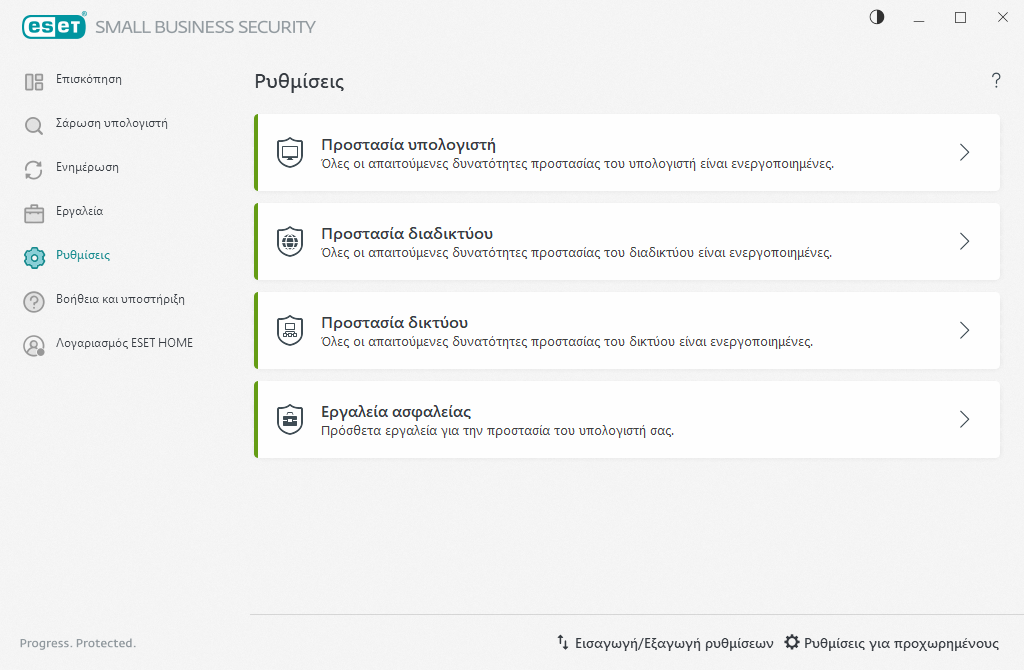Click the user icon for Λογαριασμός ESET HOME
This screenshot has width=1024, height=670.
(34, 345)
